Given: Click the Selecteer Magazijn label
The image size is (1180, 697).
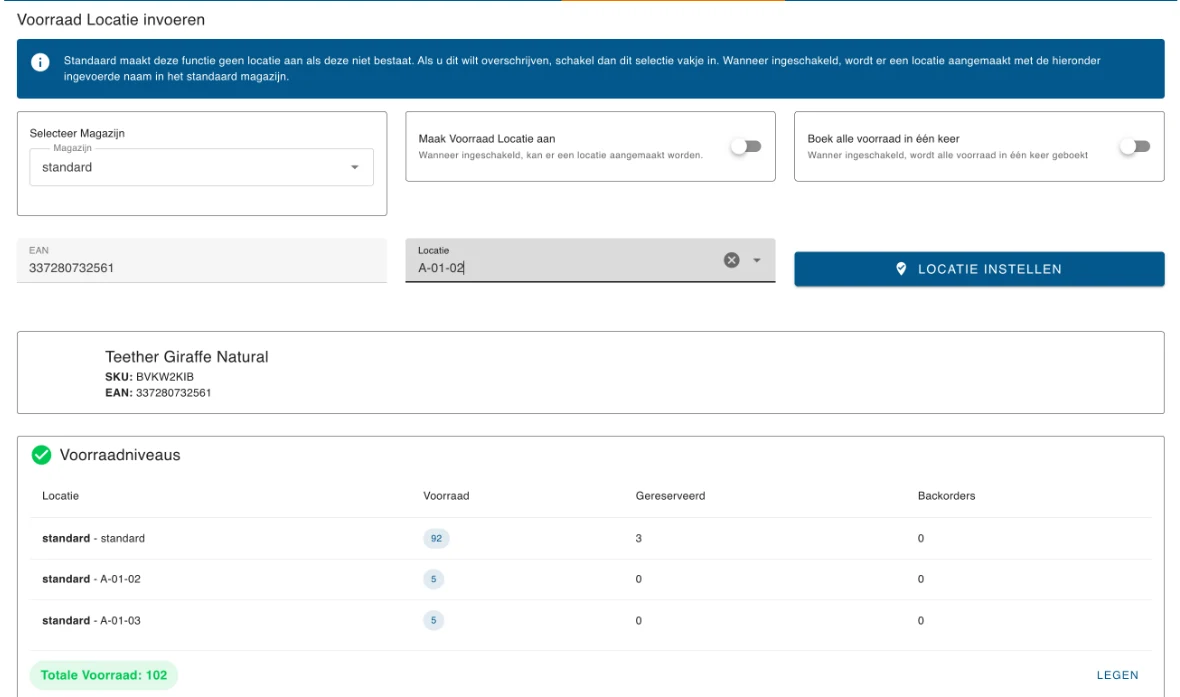Looking at the screenshot, I should click(78, 133).
